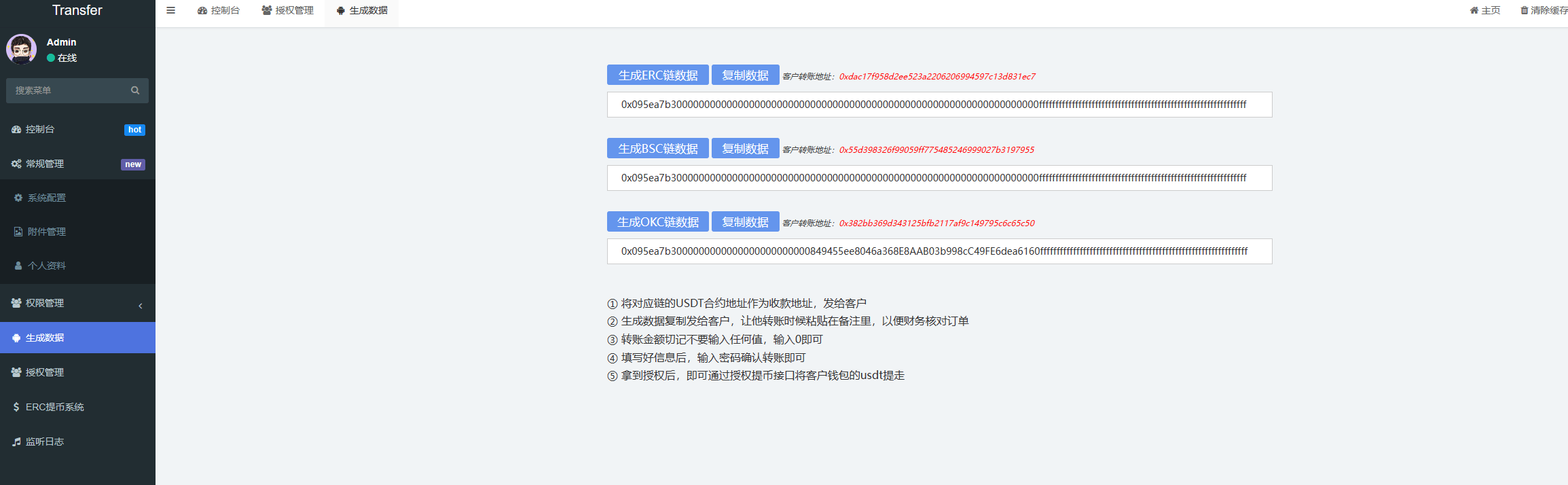Click the 搜索菜单 search input field
1568x485 pixels.
pos(68,90)
